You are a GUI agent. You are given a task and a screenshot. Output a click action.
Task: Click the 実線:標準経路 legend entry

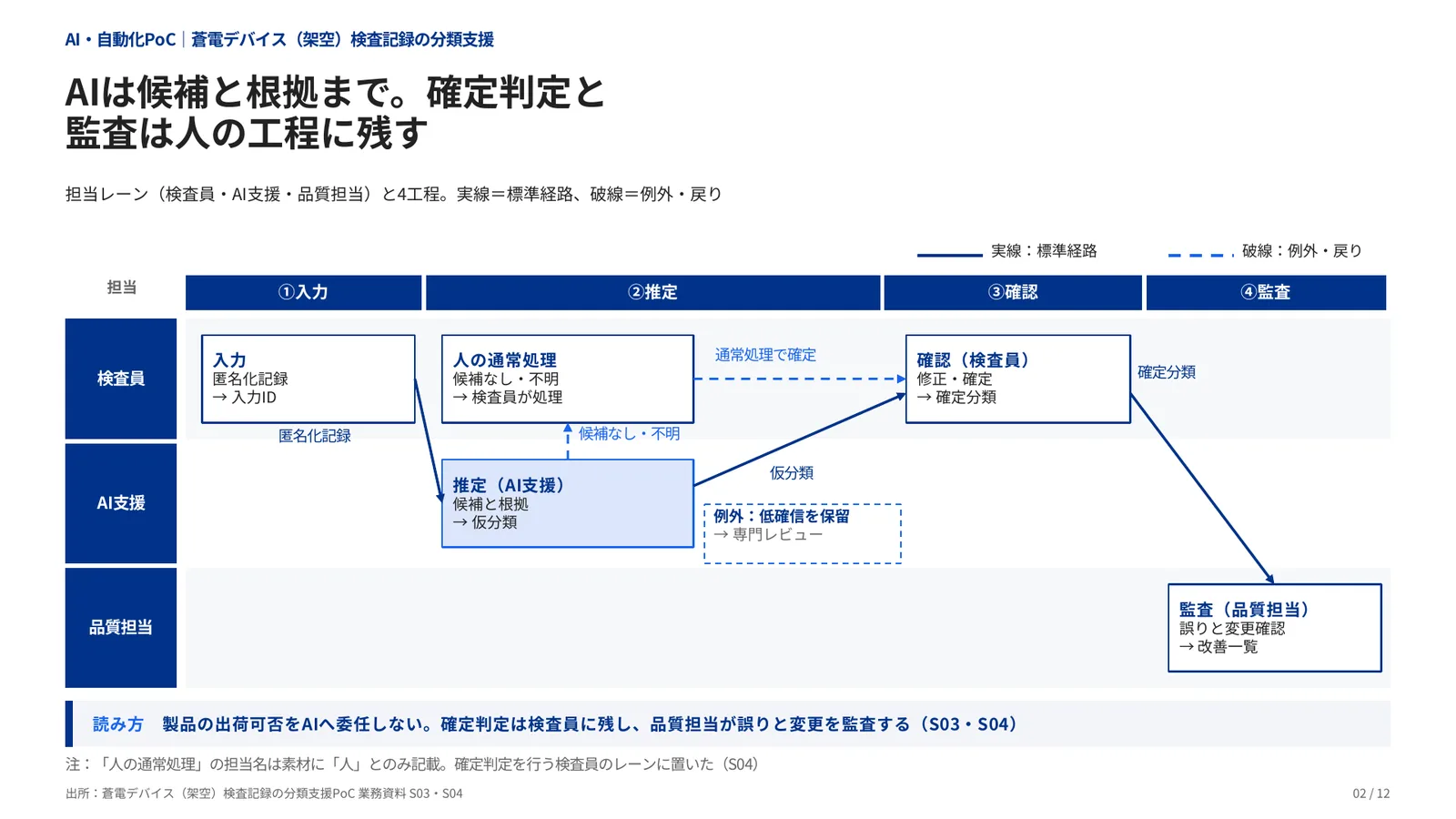click(1007, 251)
